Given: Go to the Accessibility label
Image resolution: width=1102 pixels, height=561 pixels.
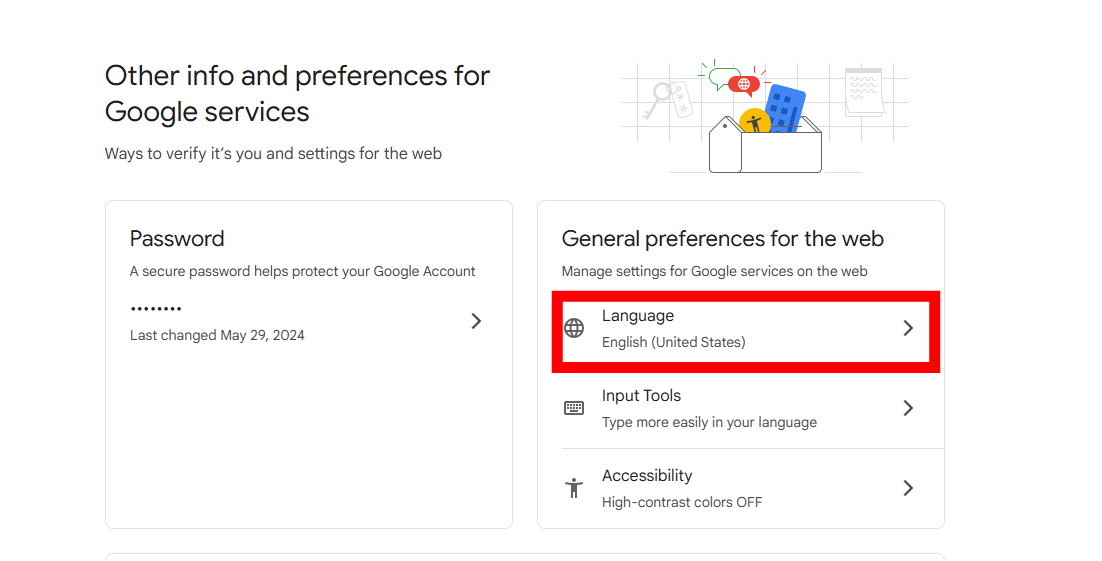Looking at the screenshot, I should pyautogui.click(x=647, y=476).
